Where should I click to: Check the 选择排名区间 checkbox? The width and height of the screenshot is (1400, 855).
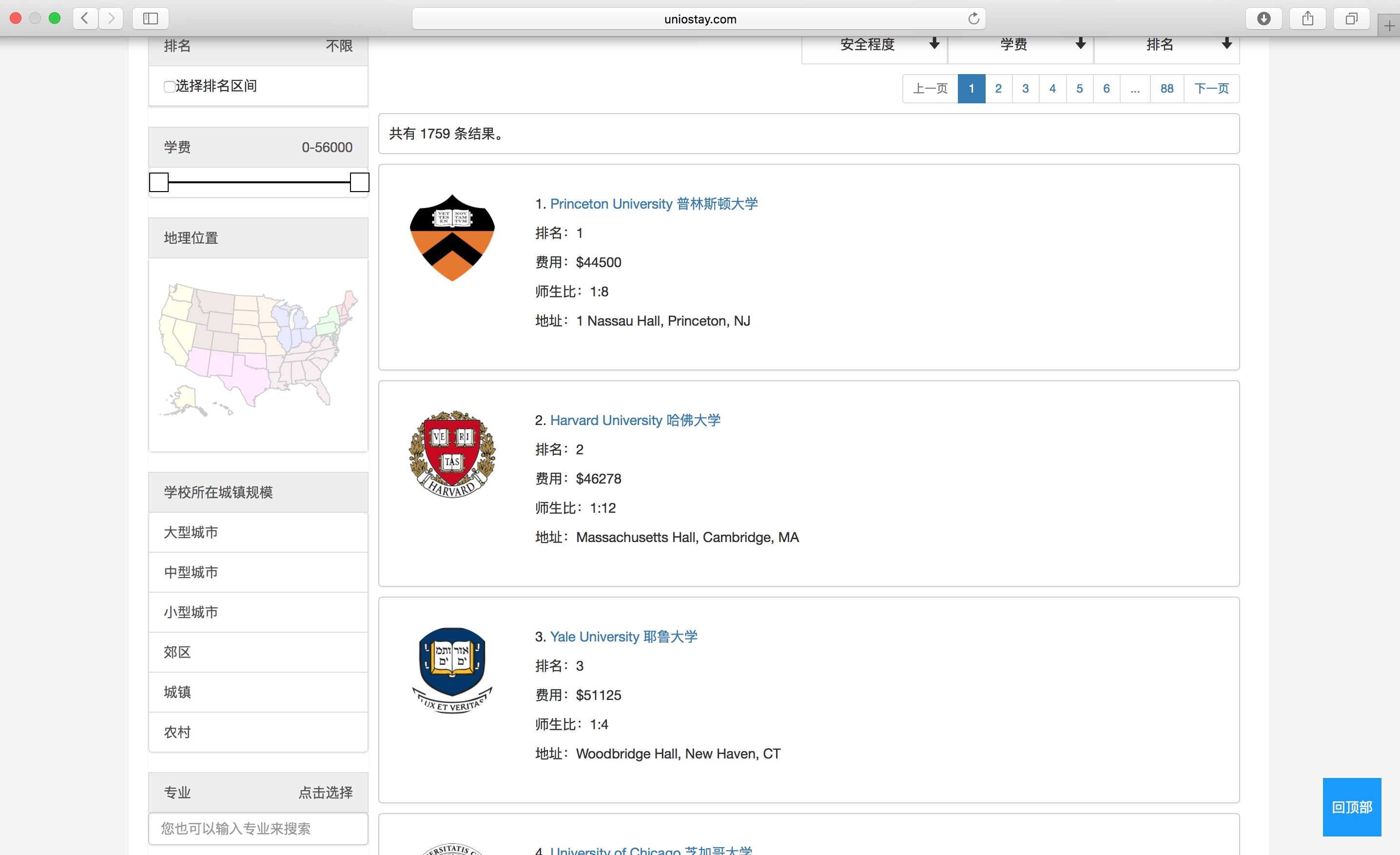pyautogui.click(x=169, y=86)
